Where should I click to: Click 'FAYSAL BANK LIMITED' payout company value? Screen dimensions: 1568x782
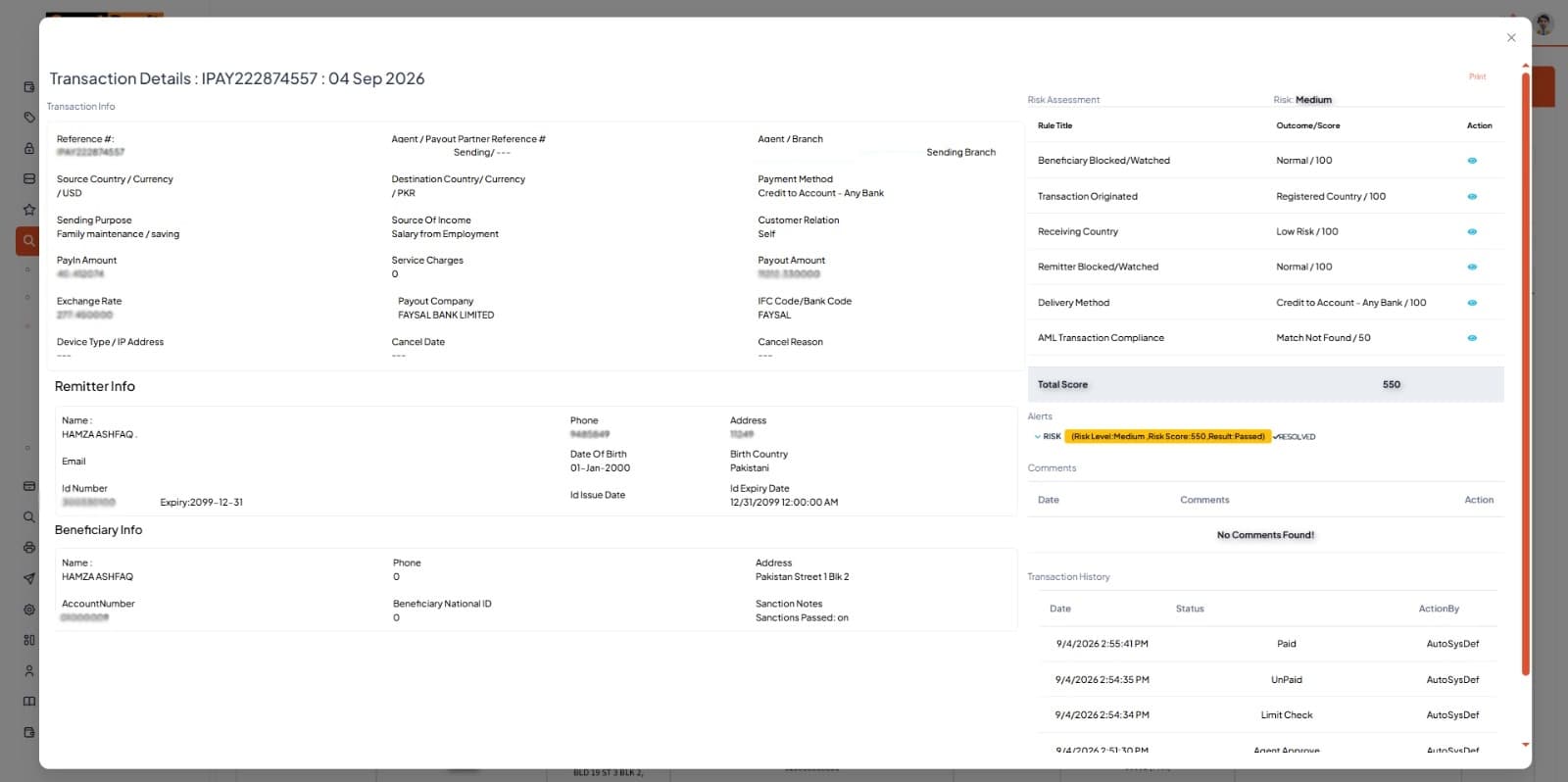pyautogui.click(x=446, y=316)
